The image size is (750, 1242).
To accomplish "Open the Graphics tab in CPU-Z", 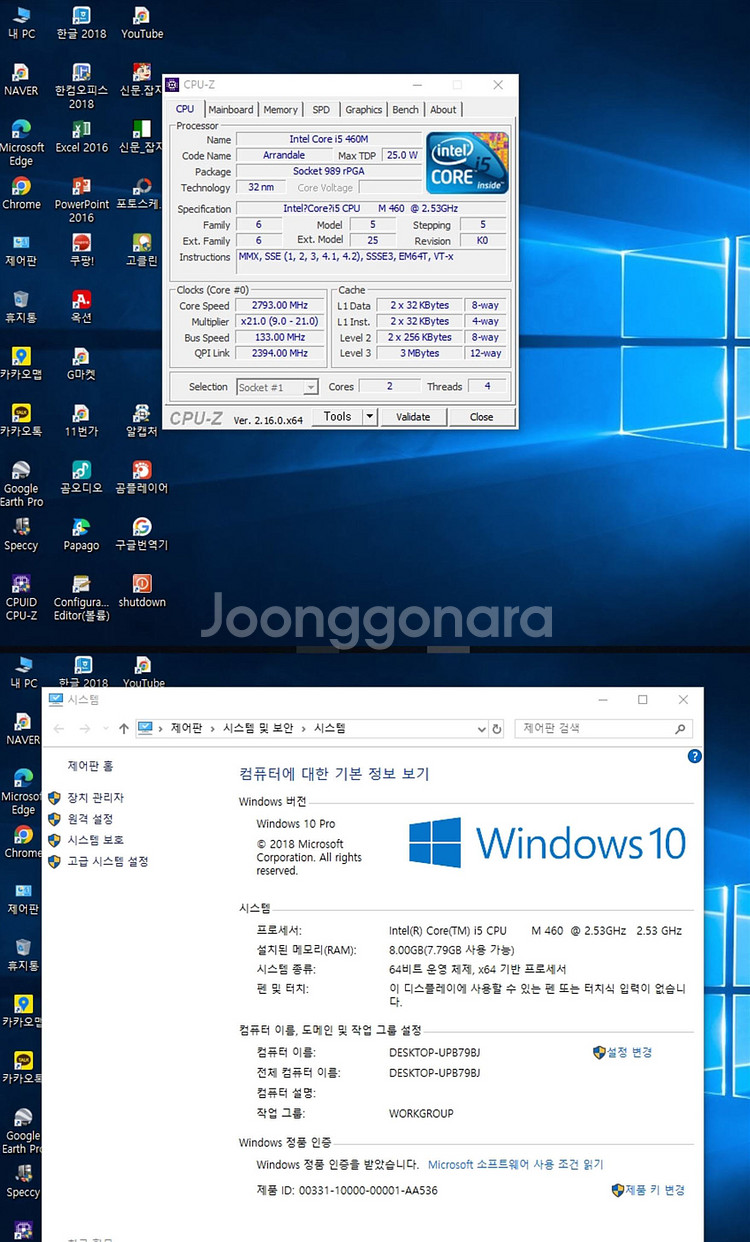I will (364, 110).
